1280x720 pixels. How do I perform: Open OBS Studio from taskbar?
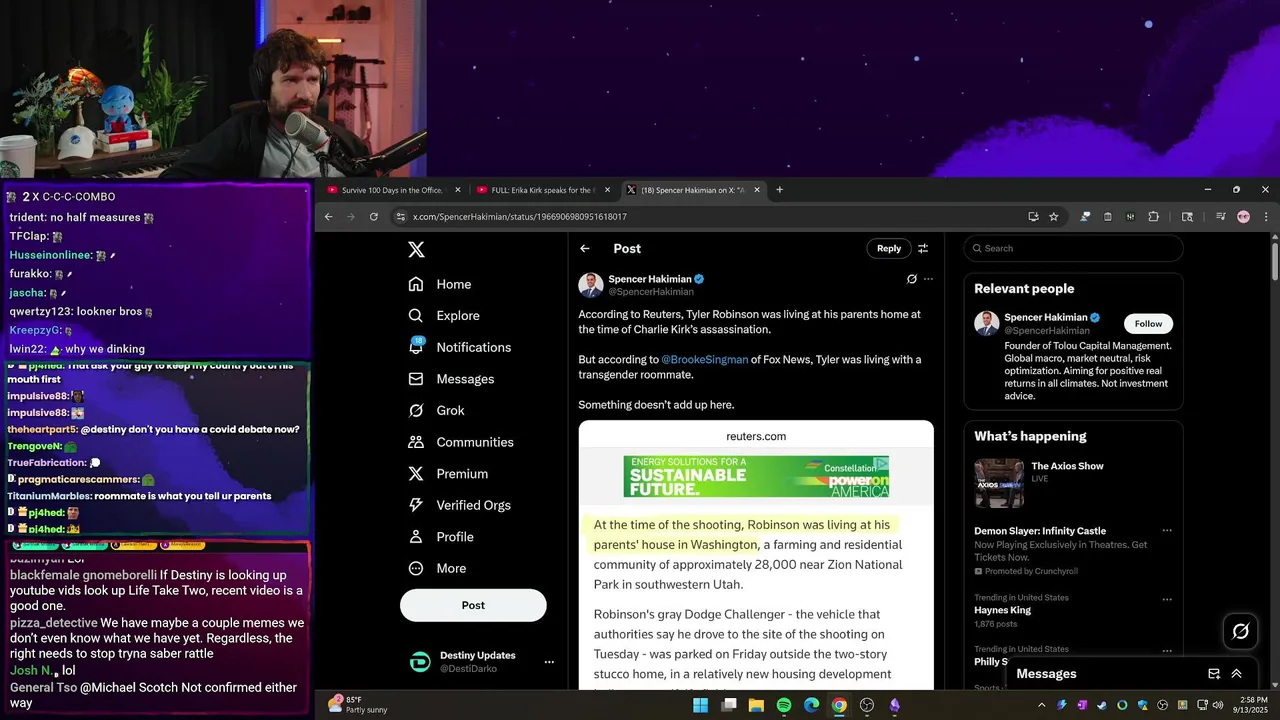pos(867,705)
